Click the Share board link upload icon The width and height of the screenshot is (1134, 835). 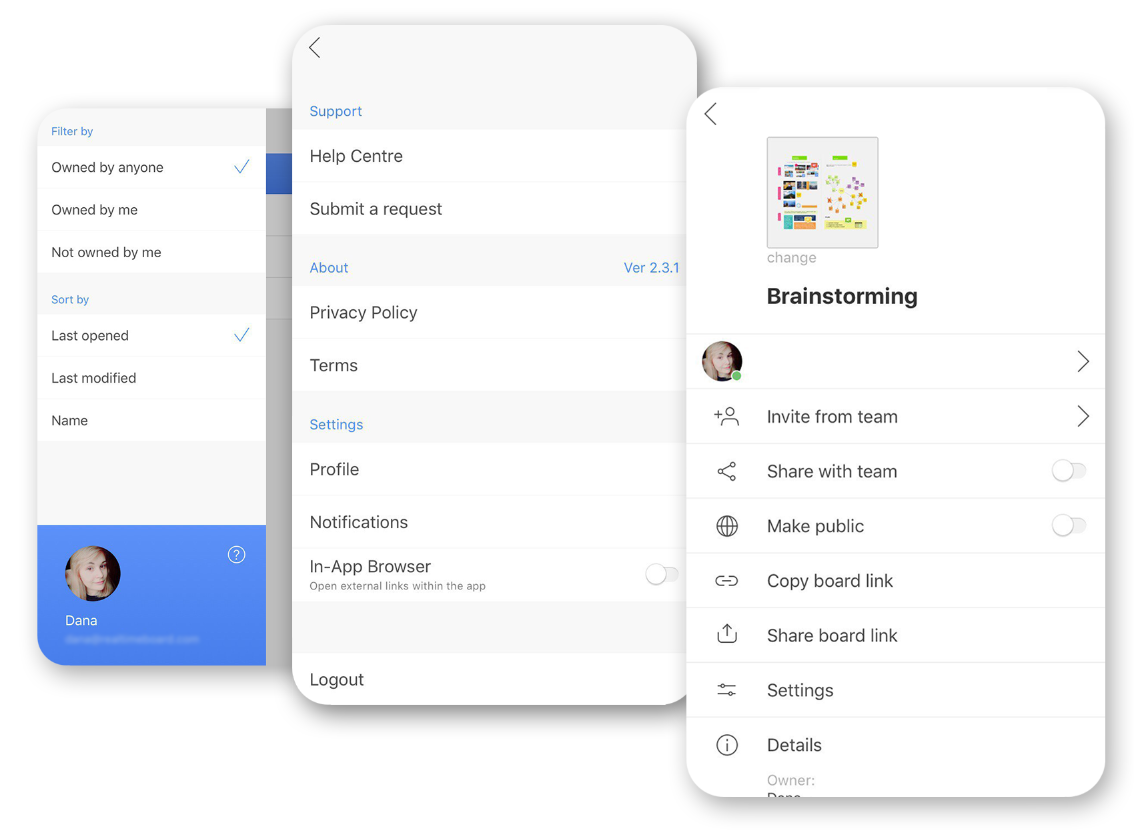tap(727, 635)
